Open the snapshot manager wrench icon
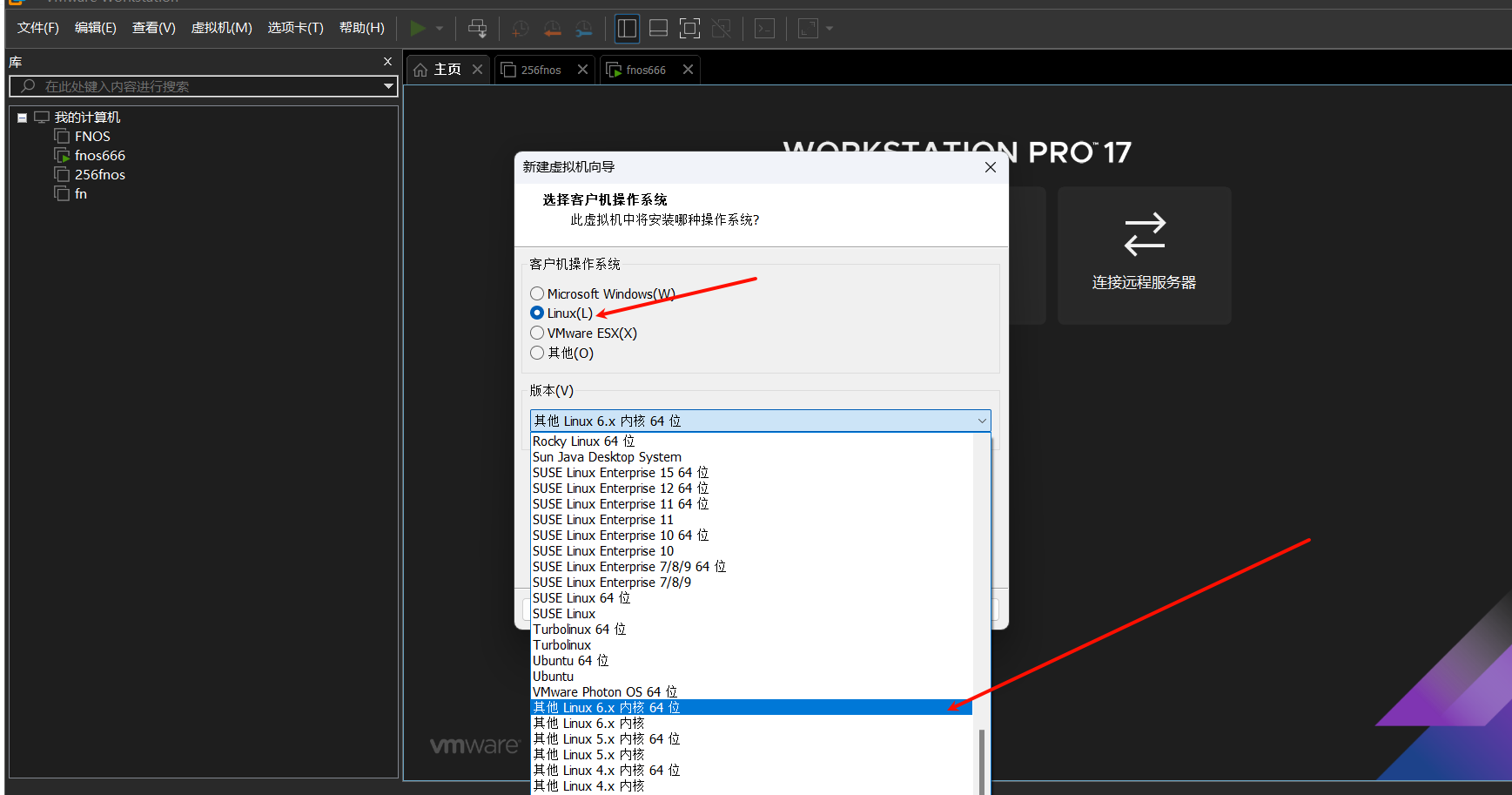 click(x=584, y=29)
